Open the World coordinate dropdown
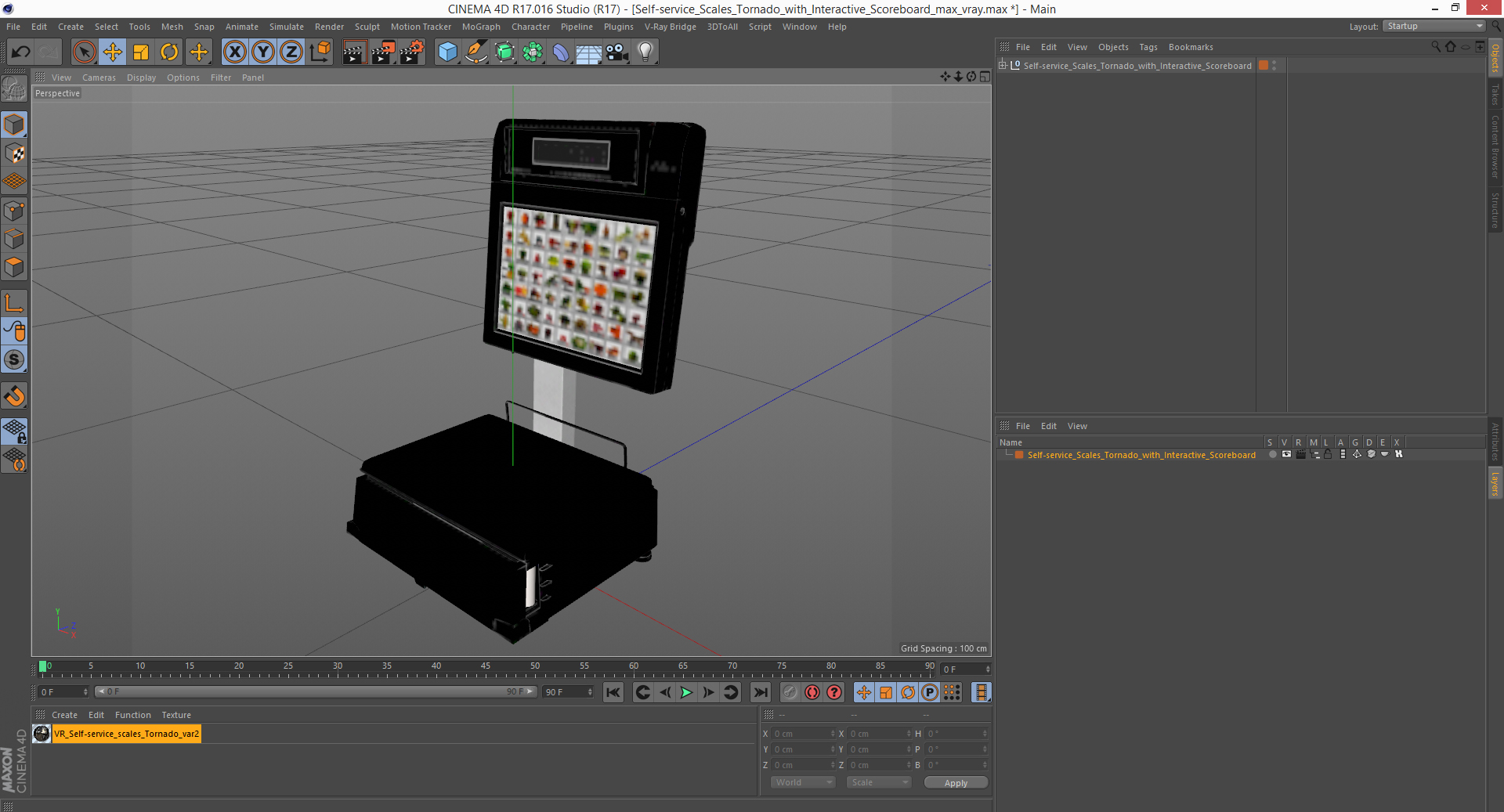Viewport: 1504px width, 812px height. tap(803, 782)
